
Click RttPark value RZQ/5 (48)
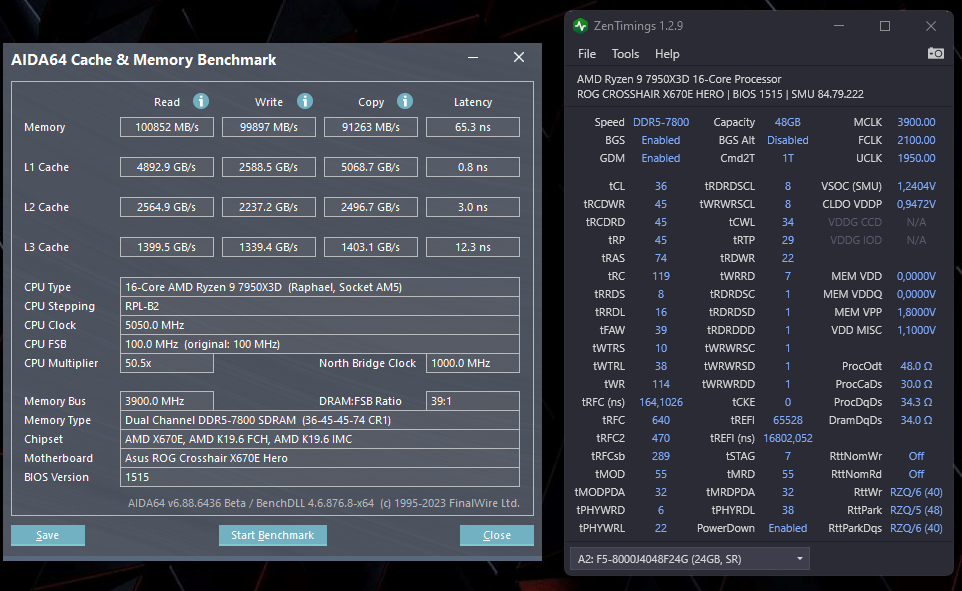(x=917, y=510)
